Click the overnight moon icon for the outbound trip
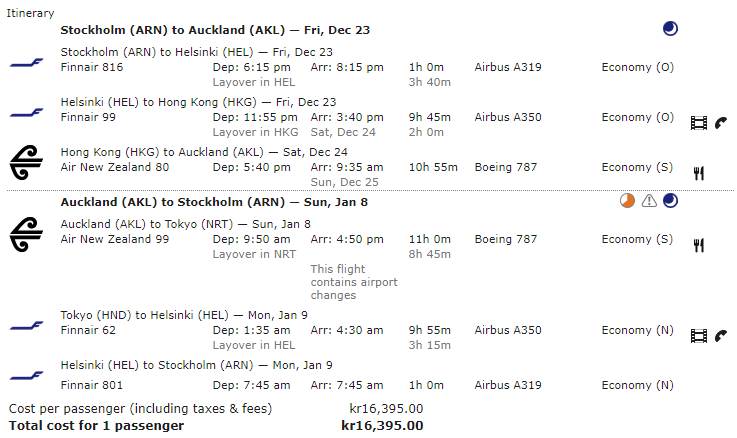The width and height of the screenshot is (737, 438). [670, 29]
